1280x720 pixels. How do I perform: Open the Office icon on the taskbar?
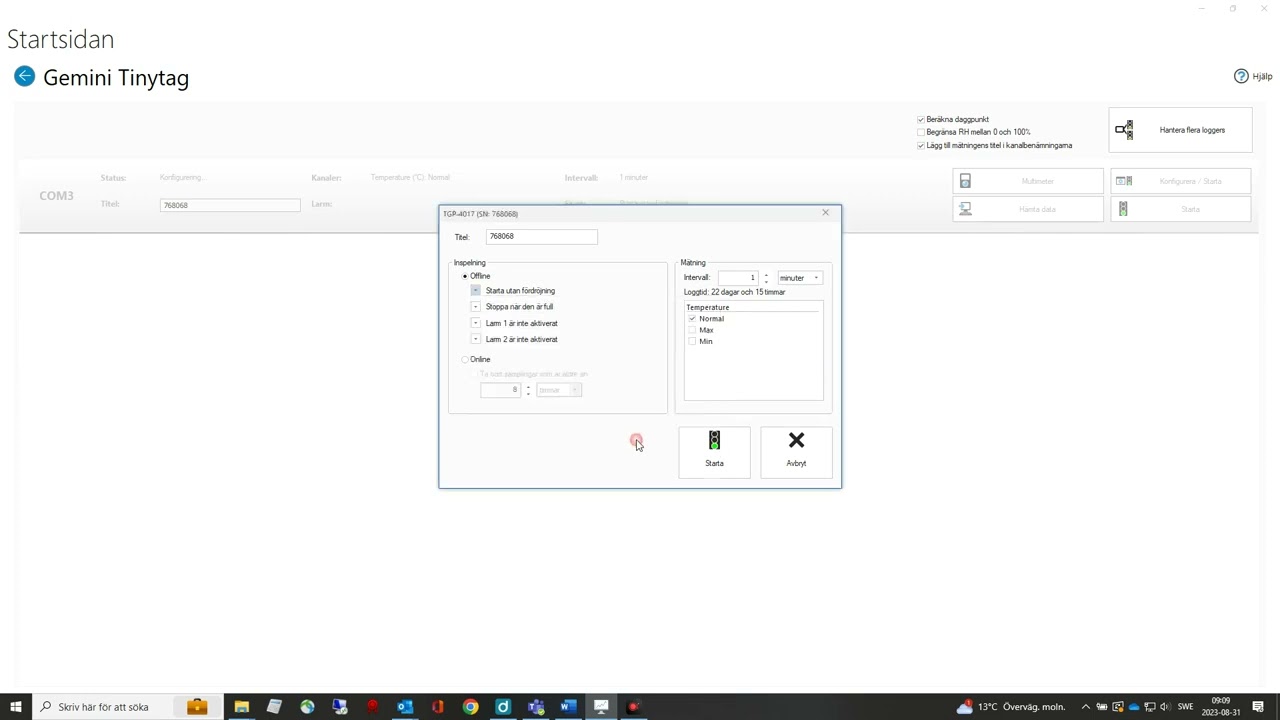click(x=438, y=707)
